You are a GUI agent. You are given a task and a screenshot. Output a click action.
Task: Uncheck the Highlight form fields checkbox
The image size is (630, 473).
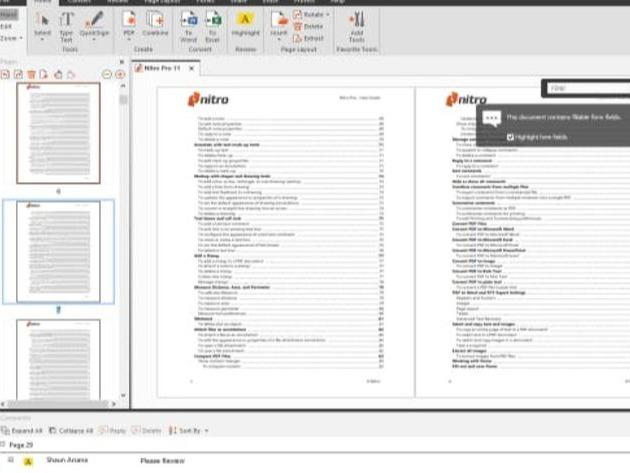pos(510,136)
